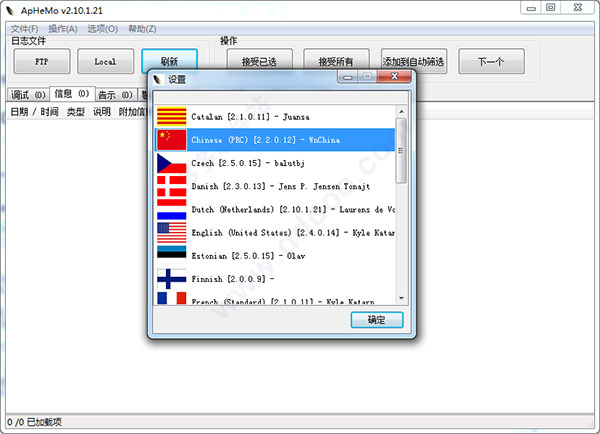Click the ApHeMo feather icon in title bar
This screenshot has width=600, height=434.
pyautogui.click(x=10, y=11)
